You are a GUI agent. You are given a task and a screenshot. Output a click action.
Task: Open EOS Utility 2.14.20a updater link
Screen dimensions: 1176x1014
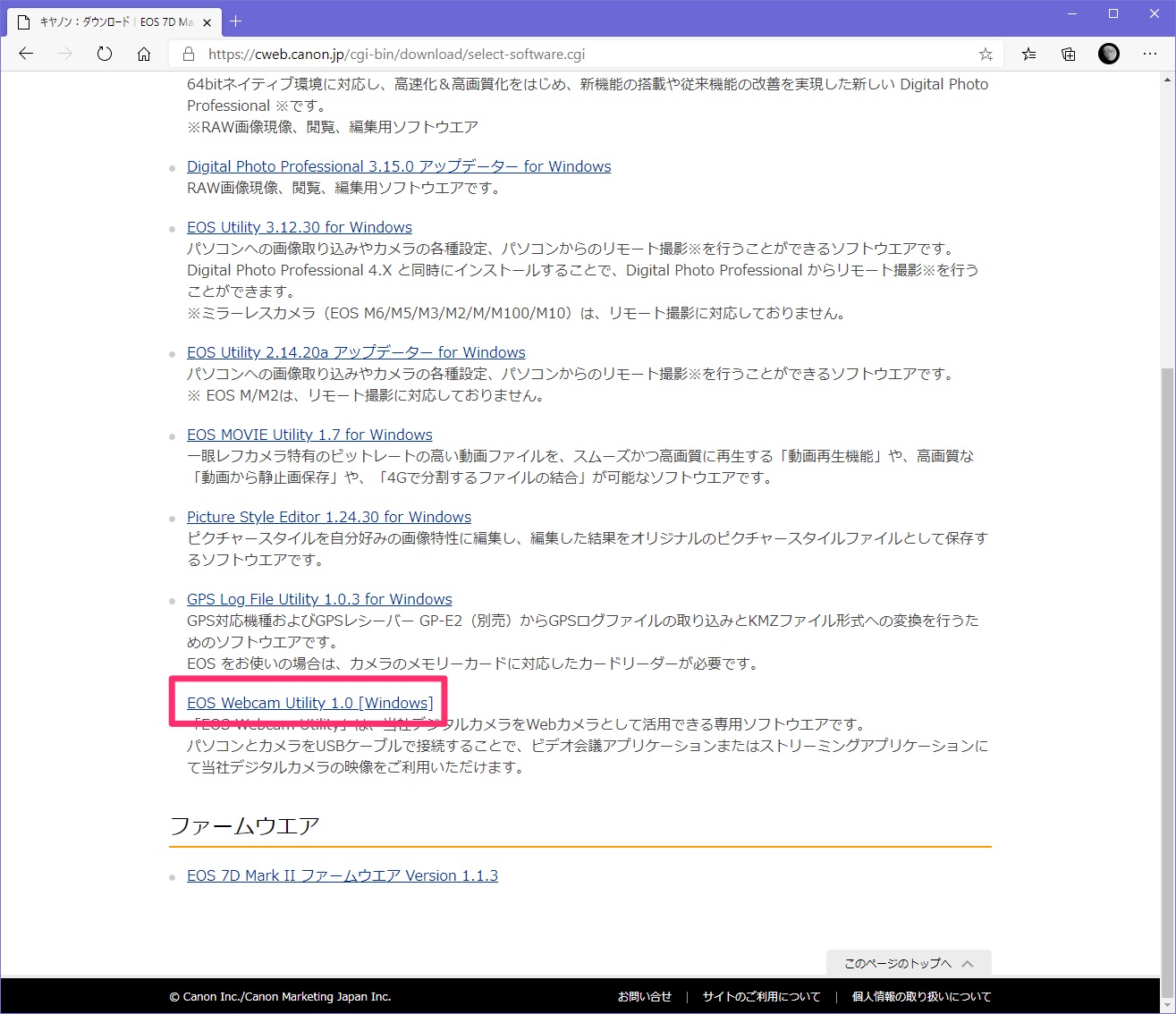356,352
